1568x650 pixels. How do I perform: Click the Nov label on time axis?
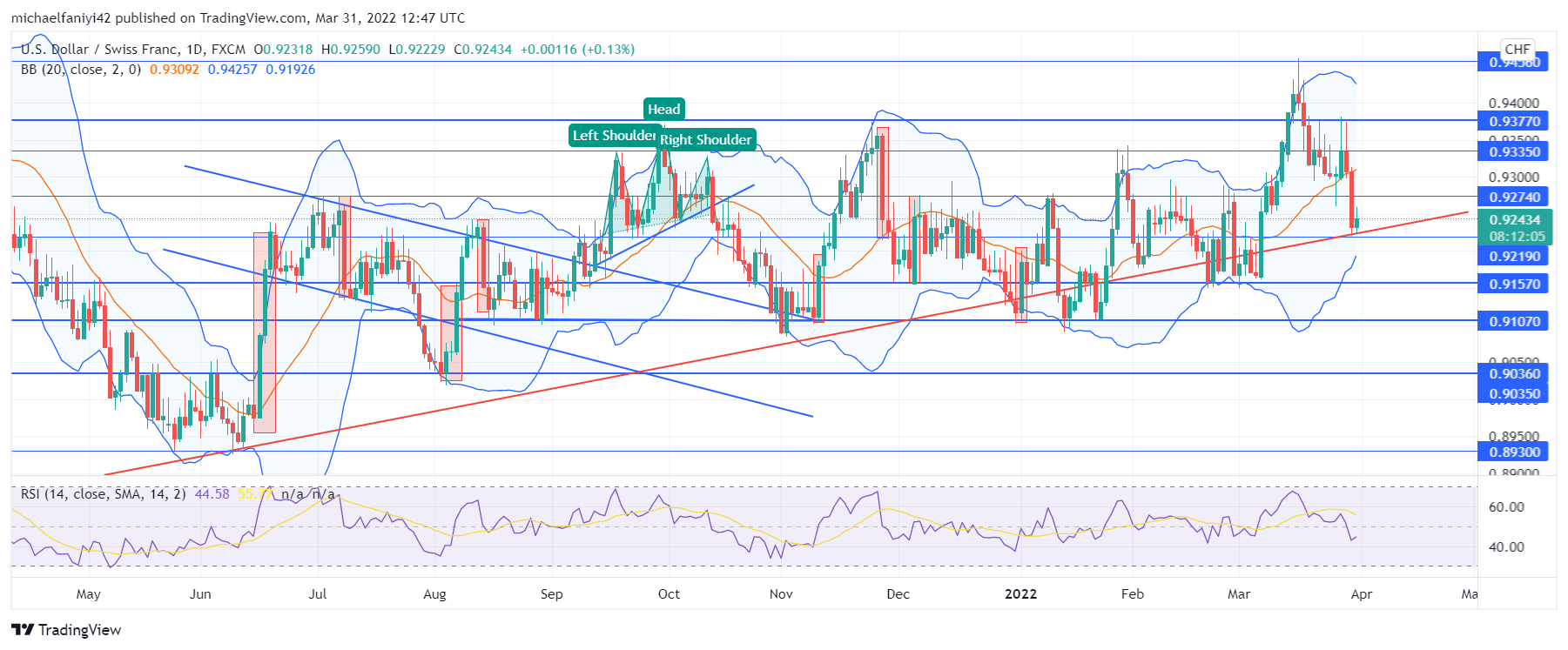pyautogui.click(x=781, y=594)
